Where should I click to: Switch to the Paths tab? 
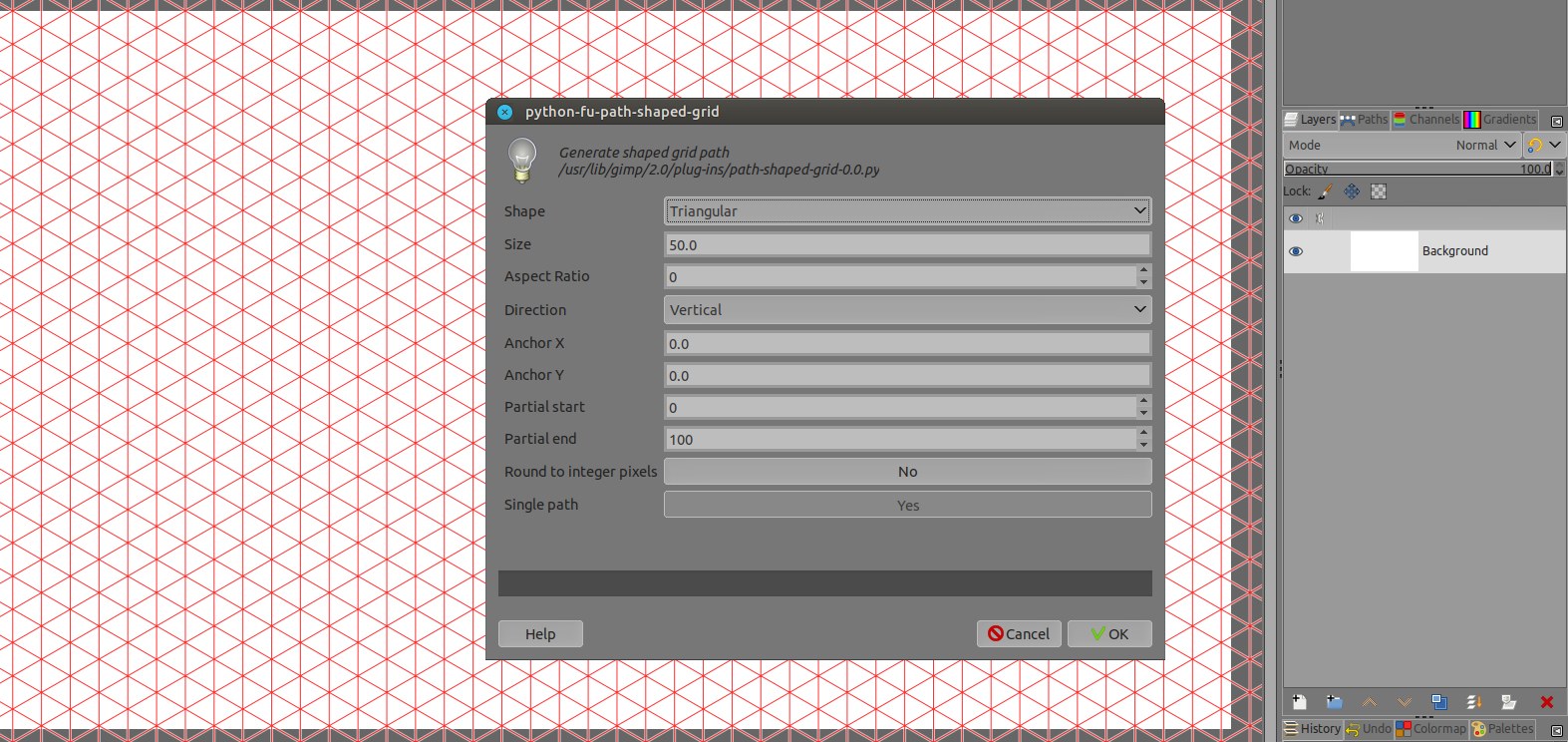pos(1365,120)
